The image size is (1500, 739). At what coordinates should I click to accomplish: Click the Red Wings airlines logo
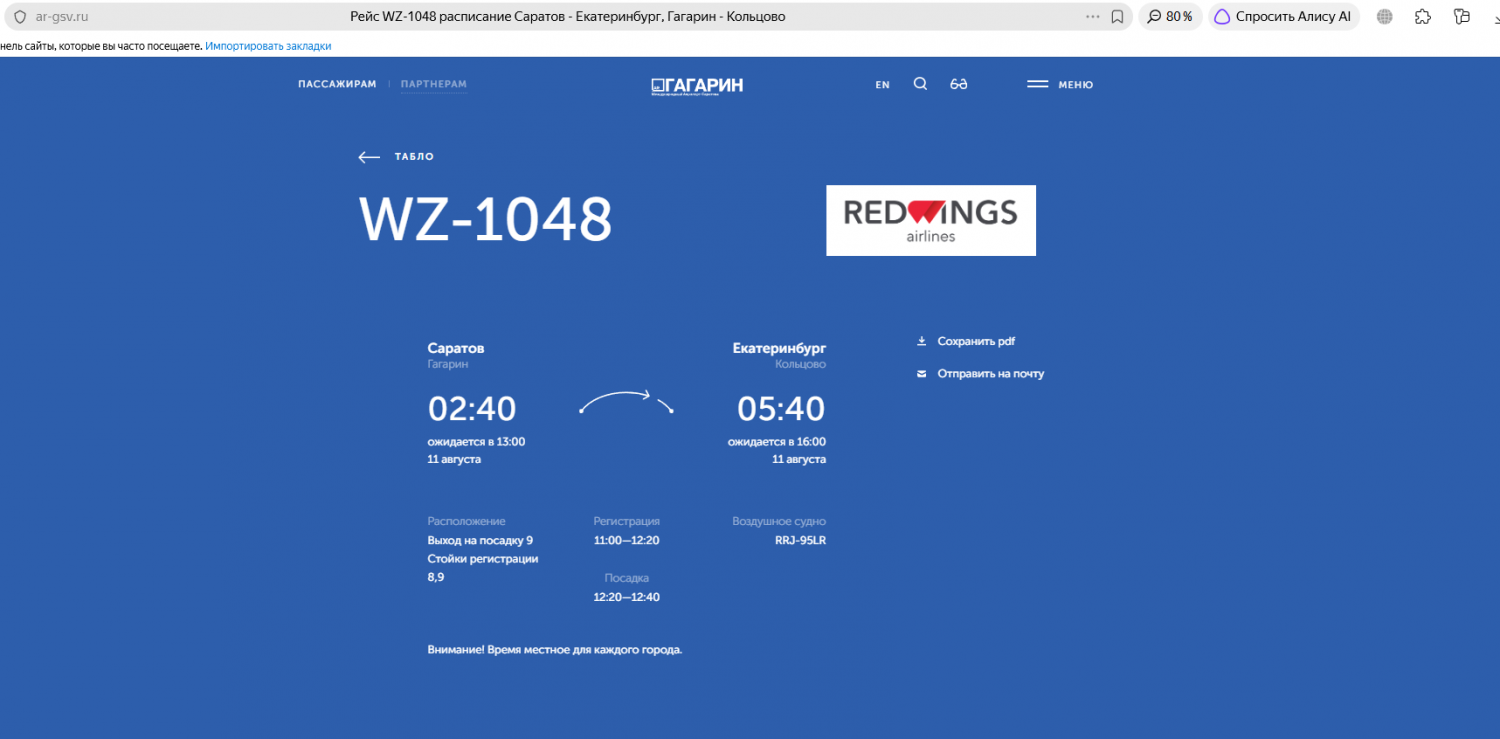931,220
